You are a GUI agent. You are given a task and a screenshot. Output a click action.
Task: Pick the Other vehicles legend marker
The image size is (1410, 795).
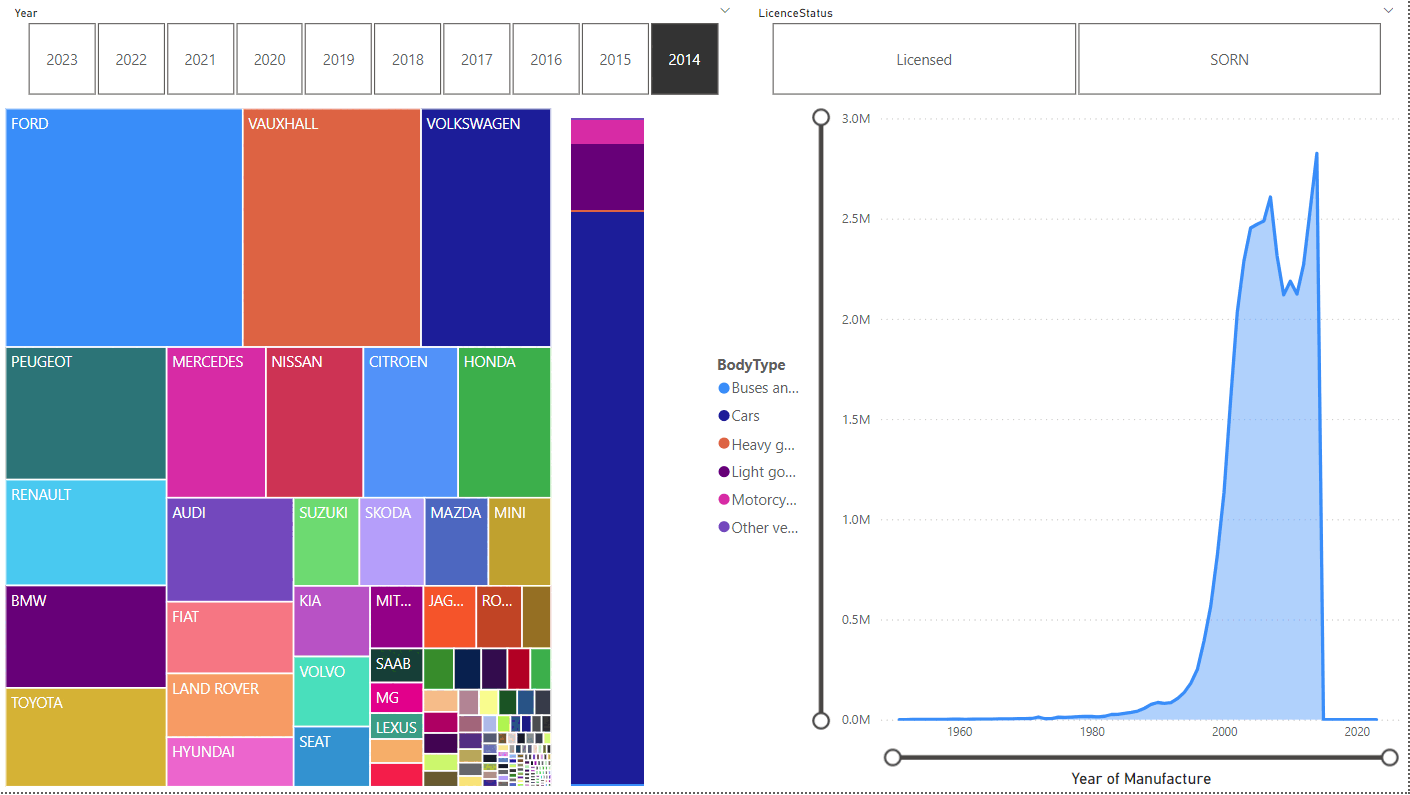724,528
